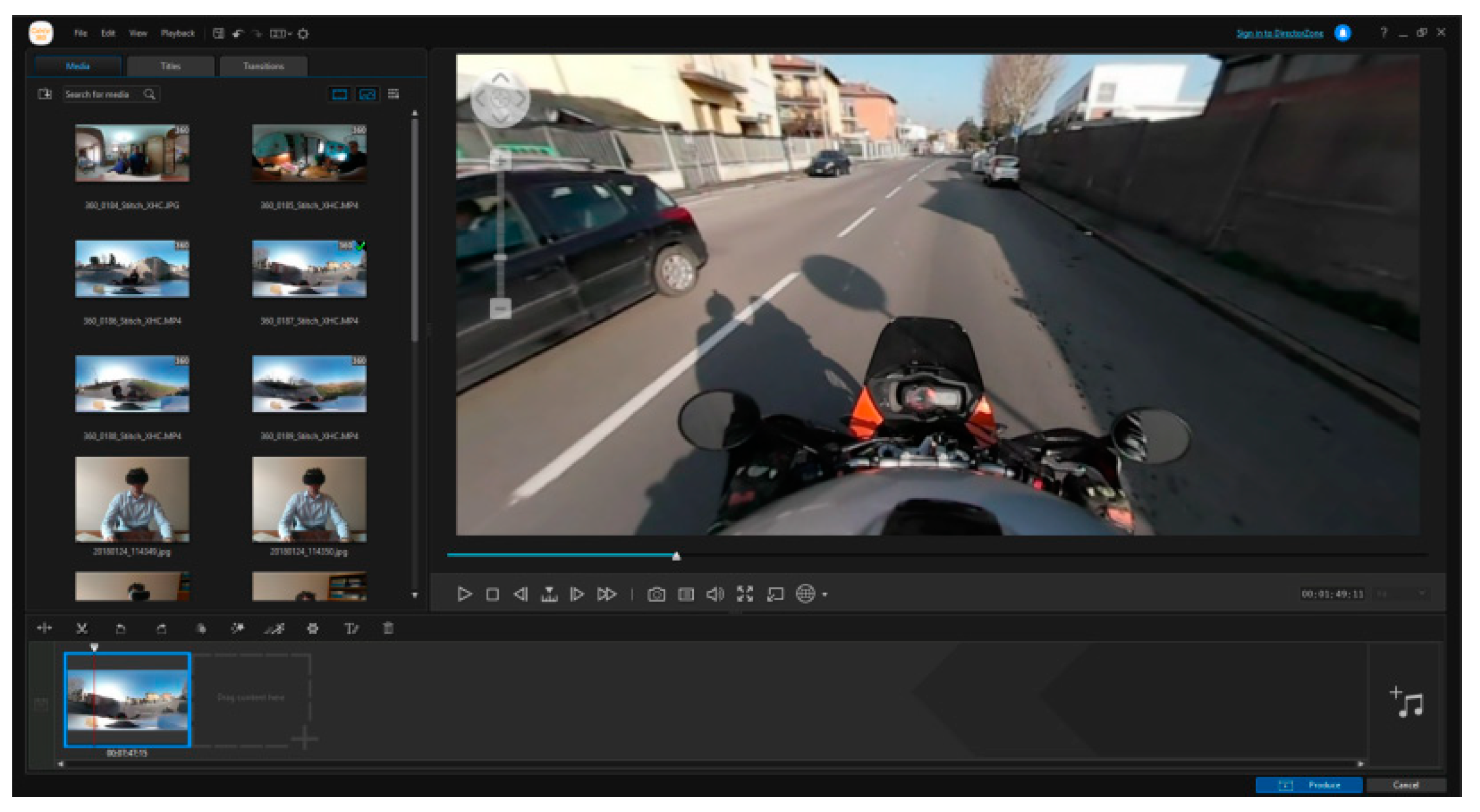The height and width of the screenshot is (812, 1480).
Task: Toggle the video filter in the media library
Action: tap(339, 95)
